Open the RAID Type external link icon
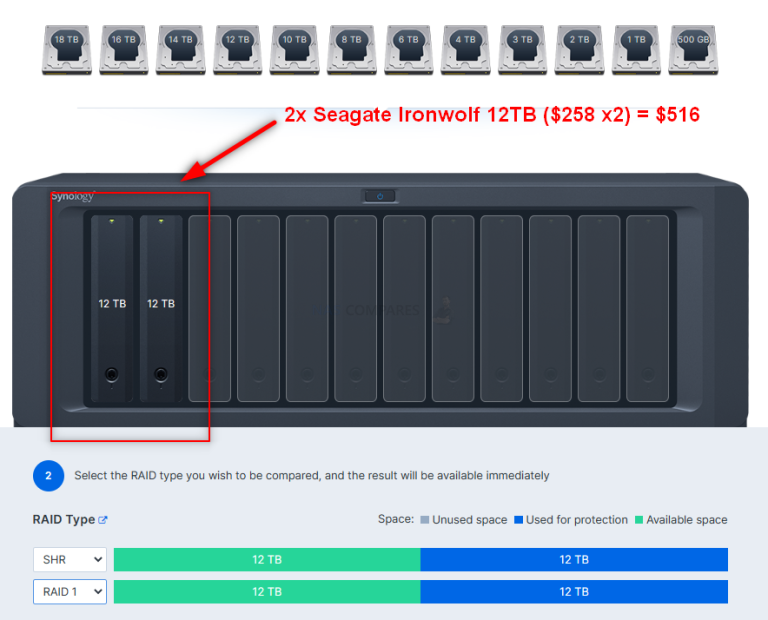Viewport: 768px width, 620px height. (x=103, y=520)
